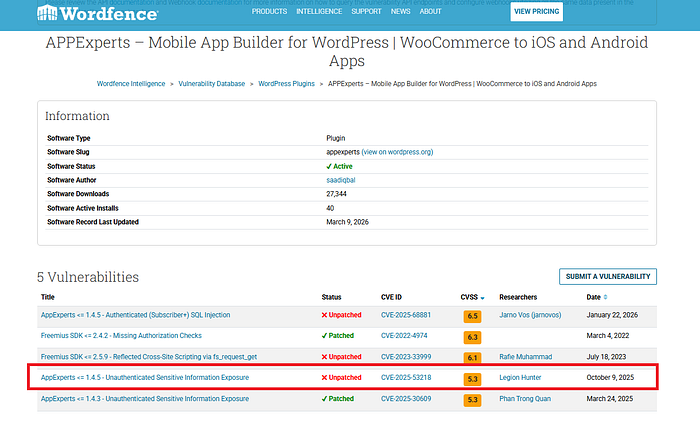This screenshot has height=435, width=700.
Task: Open researcher Phan Trong Quan link
Action: pos(525,398)
